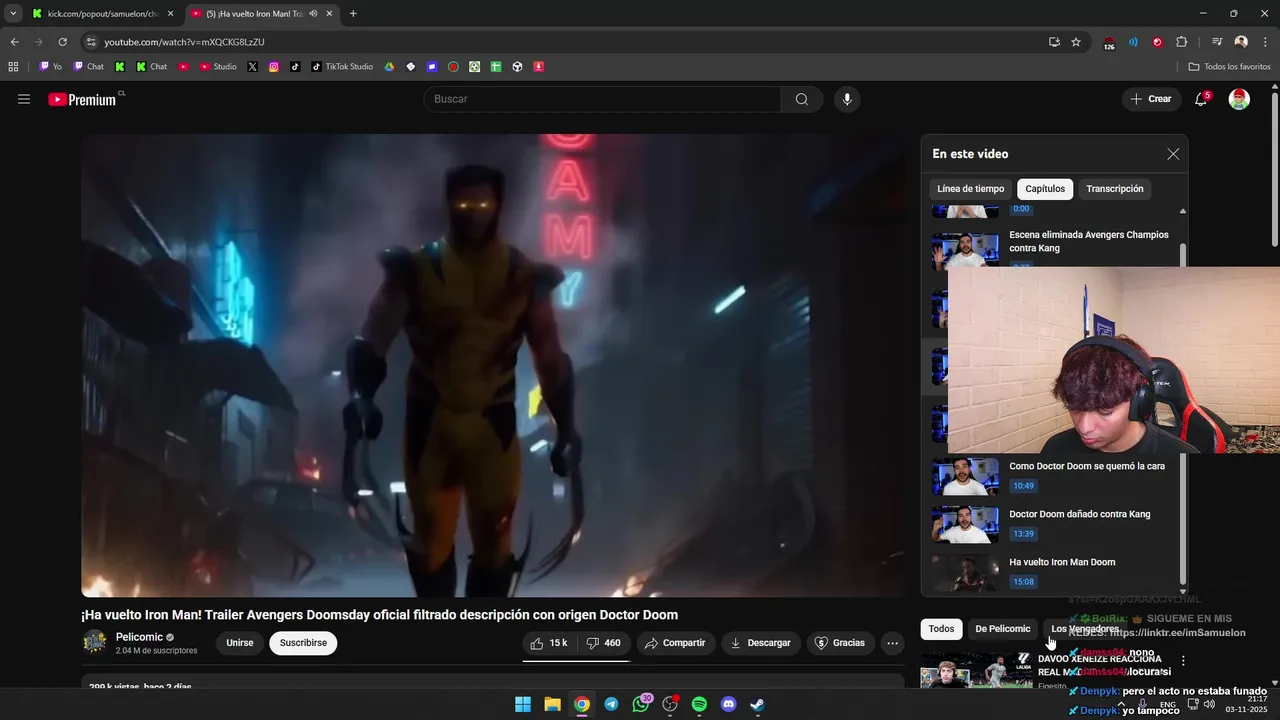The image size is (1280, 720).
Task: Focus the Buscar search field
Action: point(602,99)
